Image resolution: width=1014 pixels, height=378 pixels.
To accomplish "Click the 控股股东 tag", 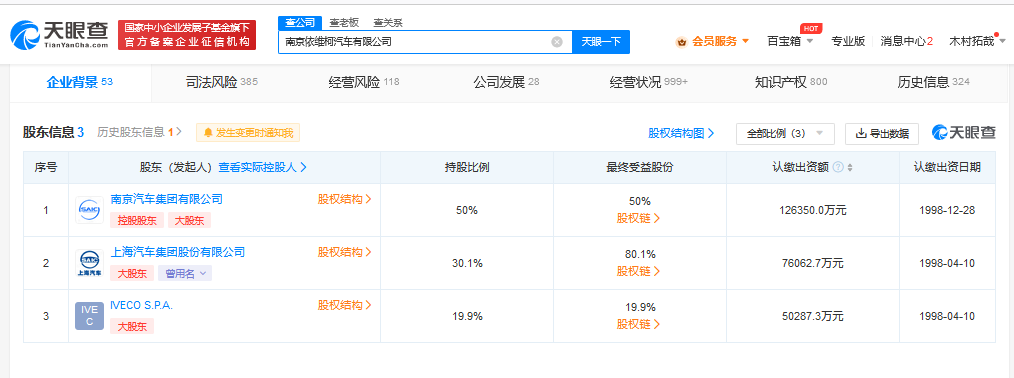I will (137, 220).
